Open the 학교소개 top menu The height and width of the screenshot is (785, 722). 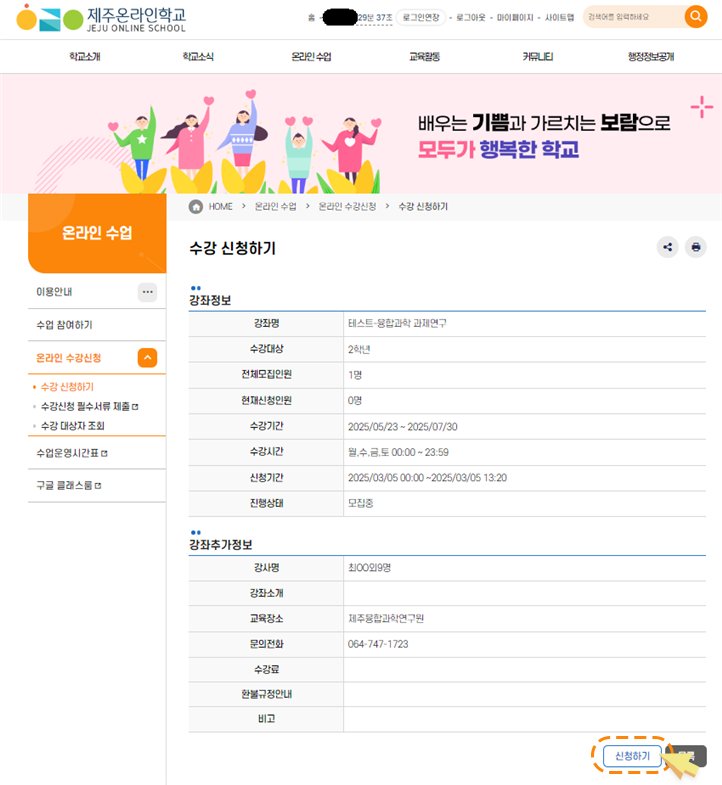(x=84, y=57)
